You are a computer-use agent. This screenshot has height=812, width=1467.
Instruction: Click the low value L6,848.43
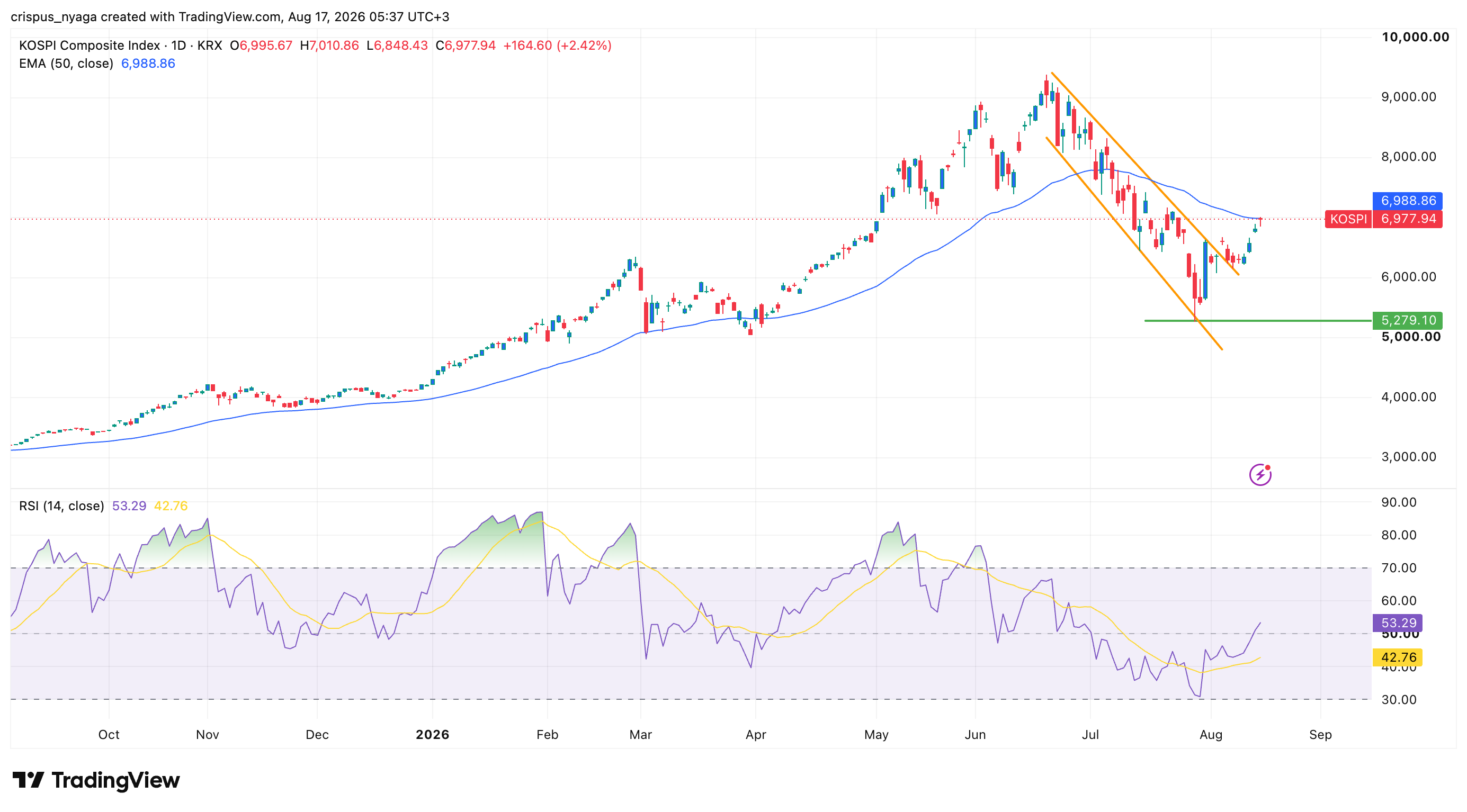[x=397, y=46]
